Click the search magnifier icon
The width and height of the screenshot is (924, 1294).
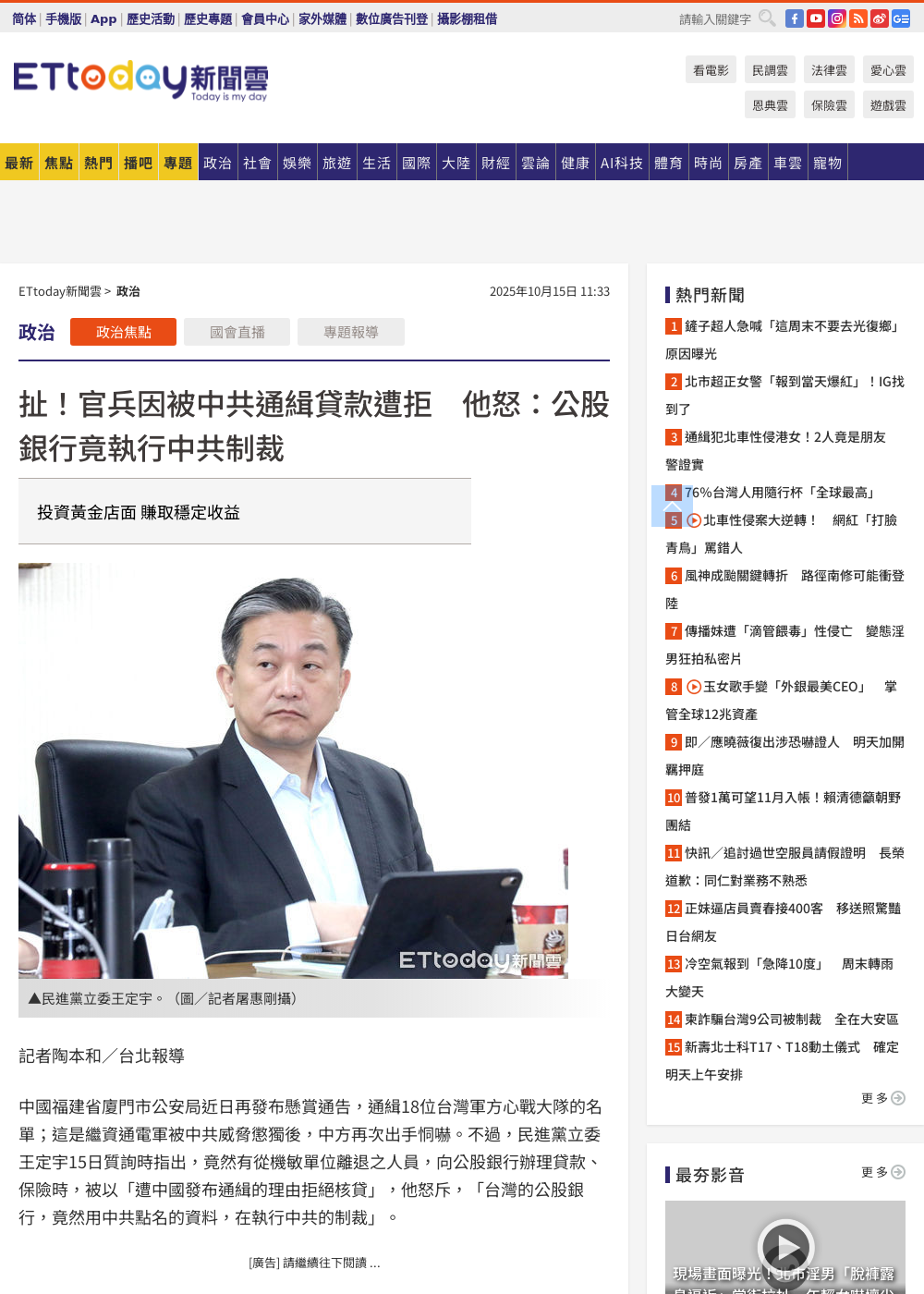coord(767,18)
